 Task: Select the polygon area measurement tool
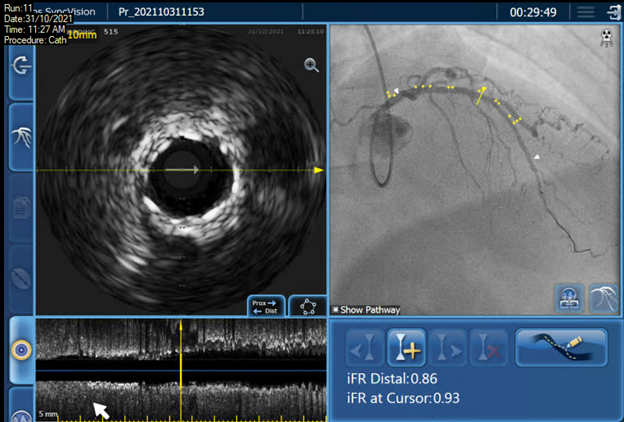tap(307, 307)
